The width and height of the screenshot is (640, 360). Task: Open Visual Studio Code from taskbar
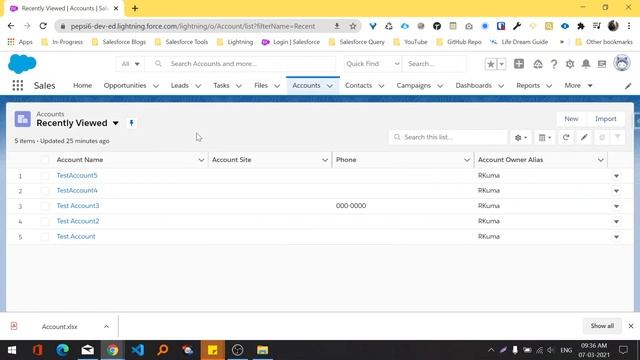pos(138,350)
